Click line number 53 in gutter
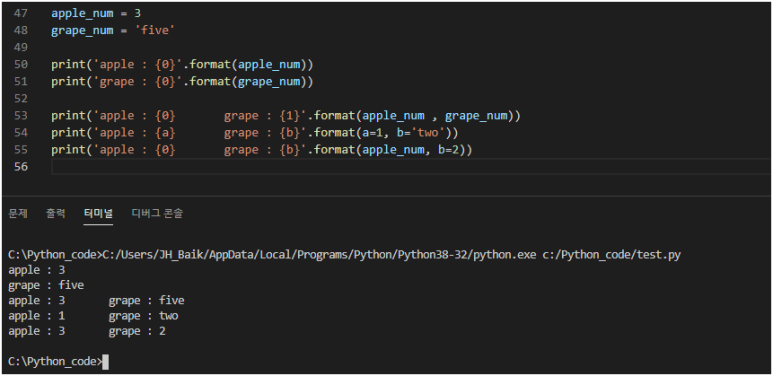The image size is (773, 376). tap(21, 116)
